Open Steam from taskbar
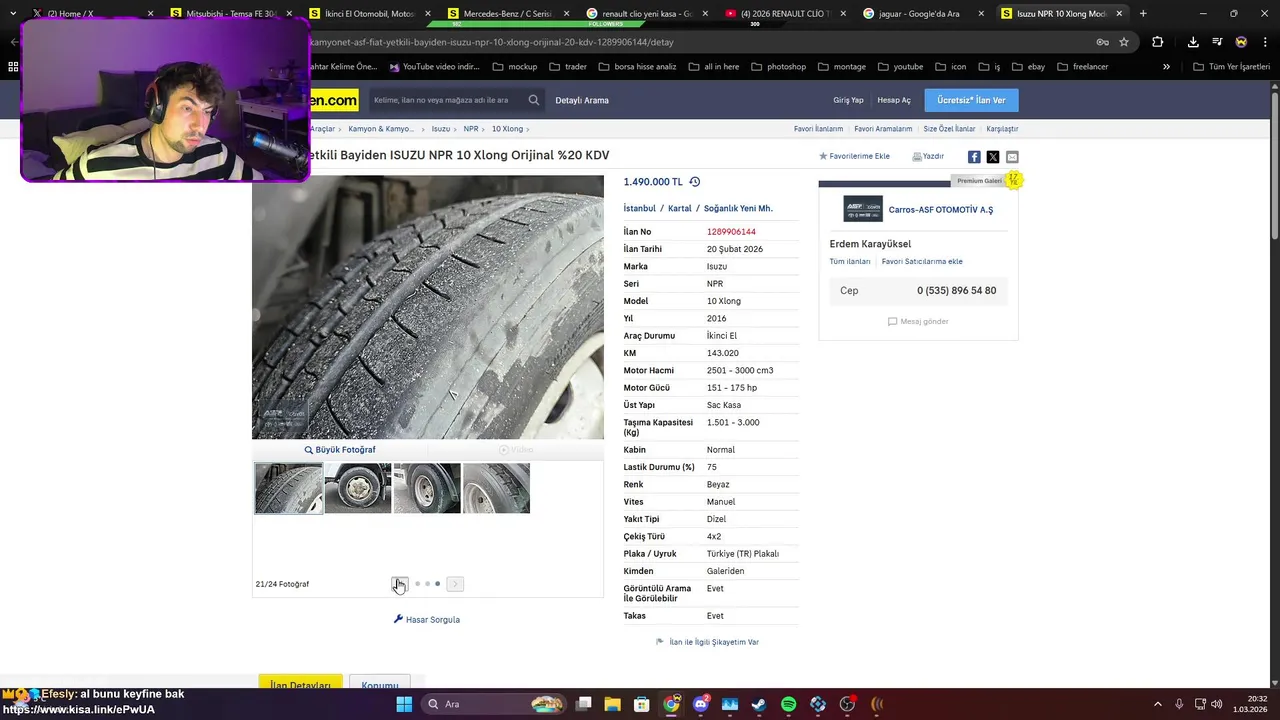The height and width of the screenshot is (720, 1280). (759, 704)
